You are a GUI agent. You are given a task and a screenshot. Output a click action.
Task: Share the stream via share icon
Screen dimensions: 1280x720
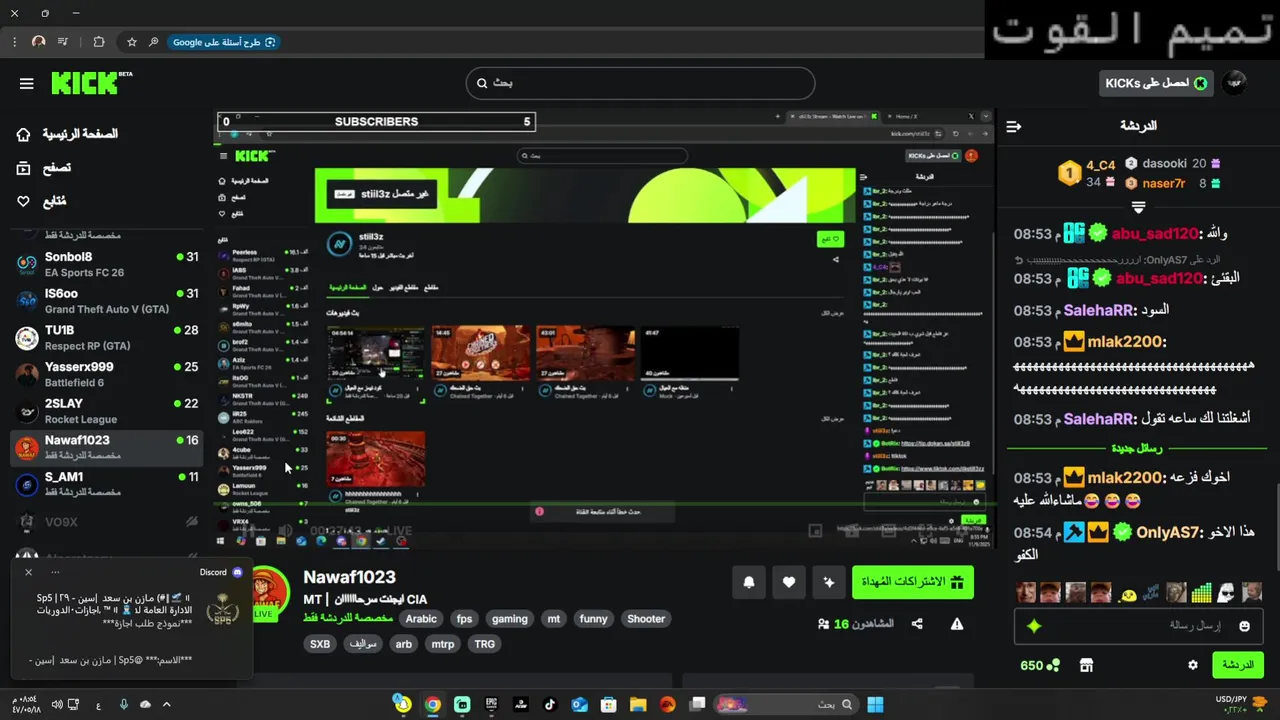pos(917,624)
